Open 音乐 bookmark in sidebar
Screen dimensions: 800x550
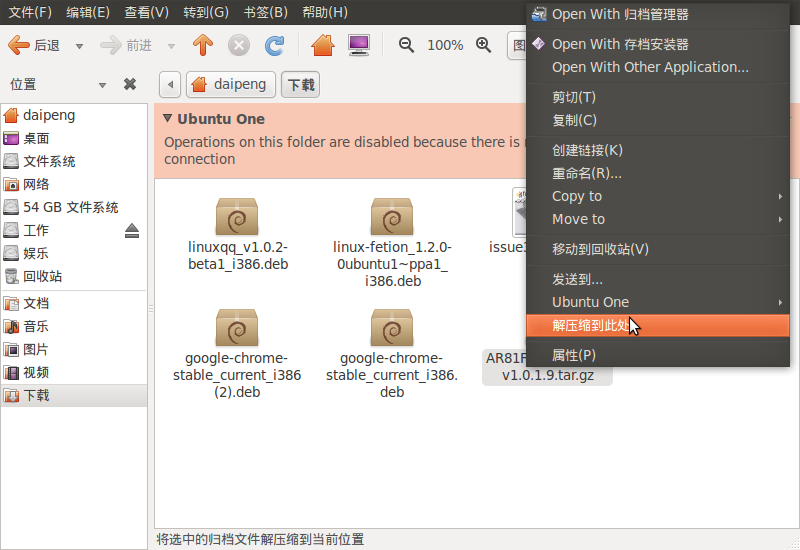tap(74, 326)
